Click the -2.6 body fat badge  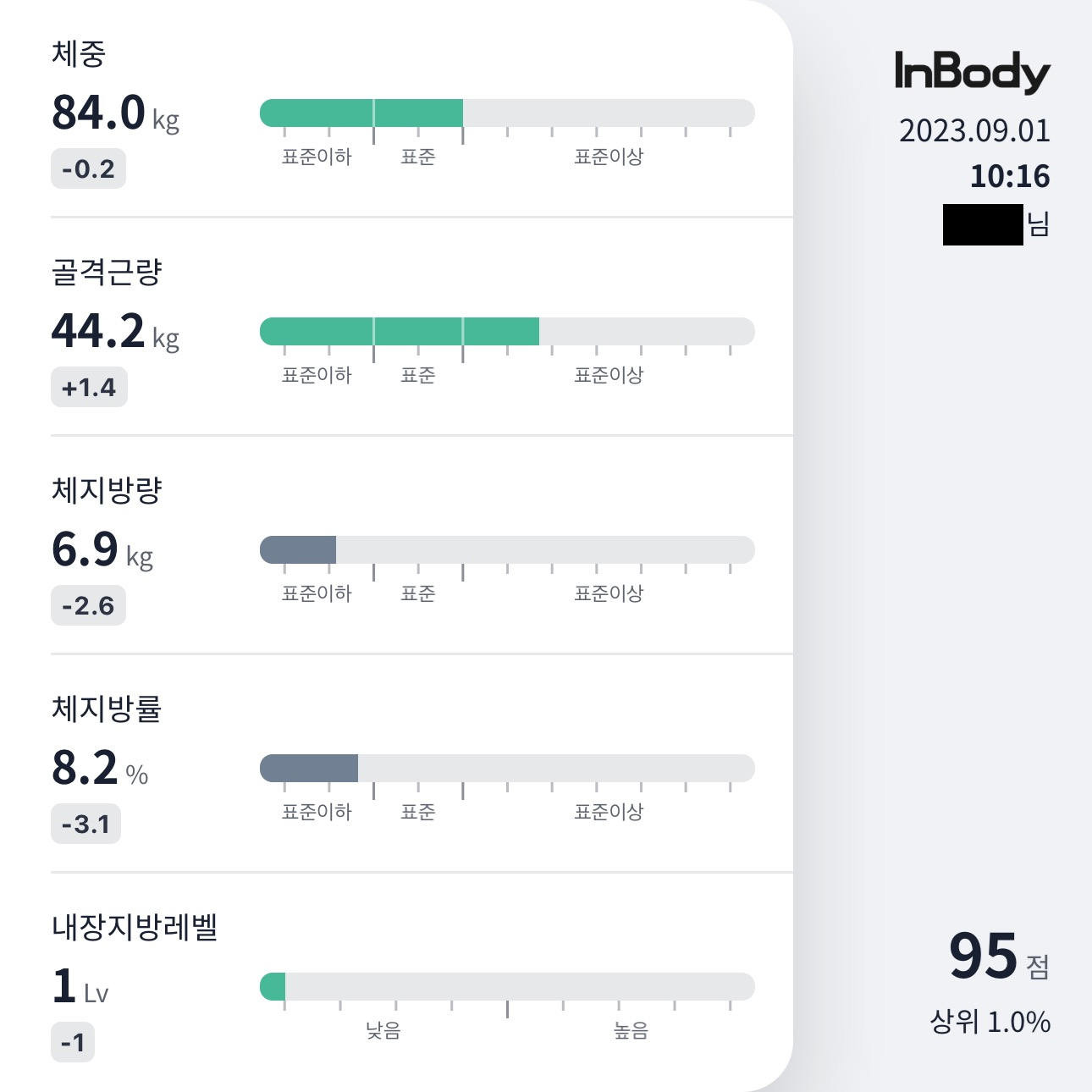click(x=88, y=606)
